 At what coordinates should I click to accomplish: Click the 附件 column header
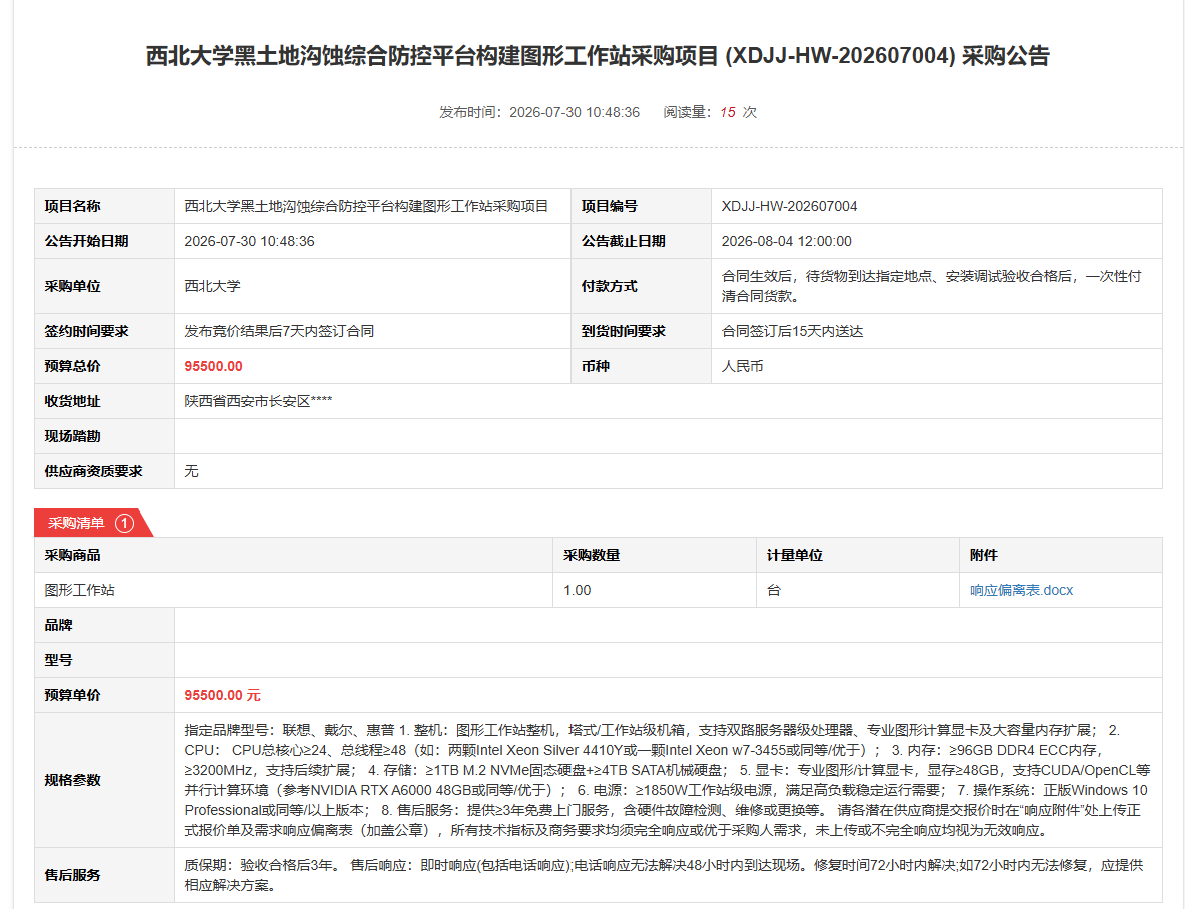tap(1061, 555)
